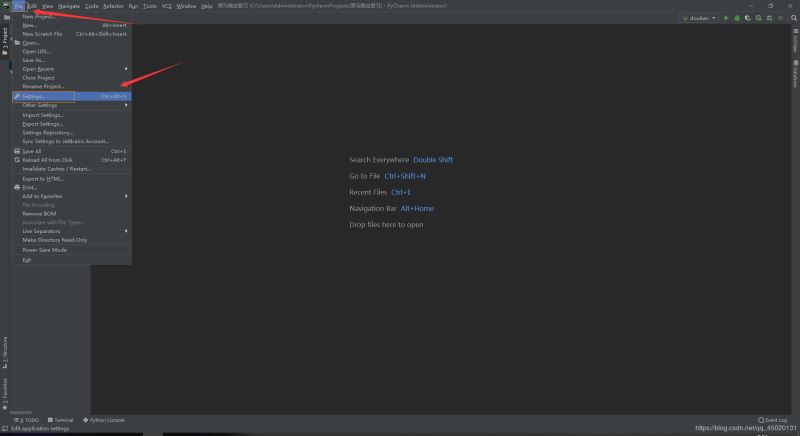
Task: Open the TODO tool window
Action: coord(27,420)
